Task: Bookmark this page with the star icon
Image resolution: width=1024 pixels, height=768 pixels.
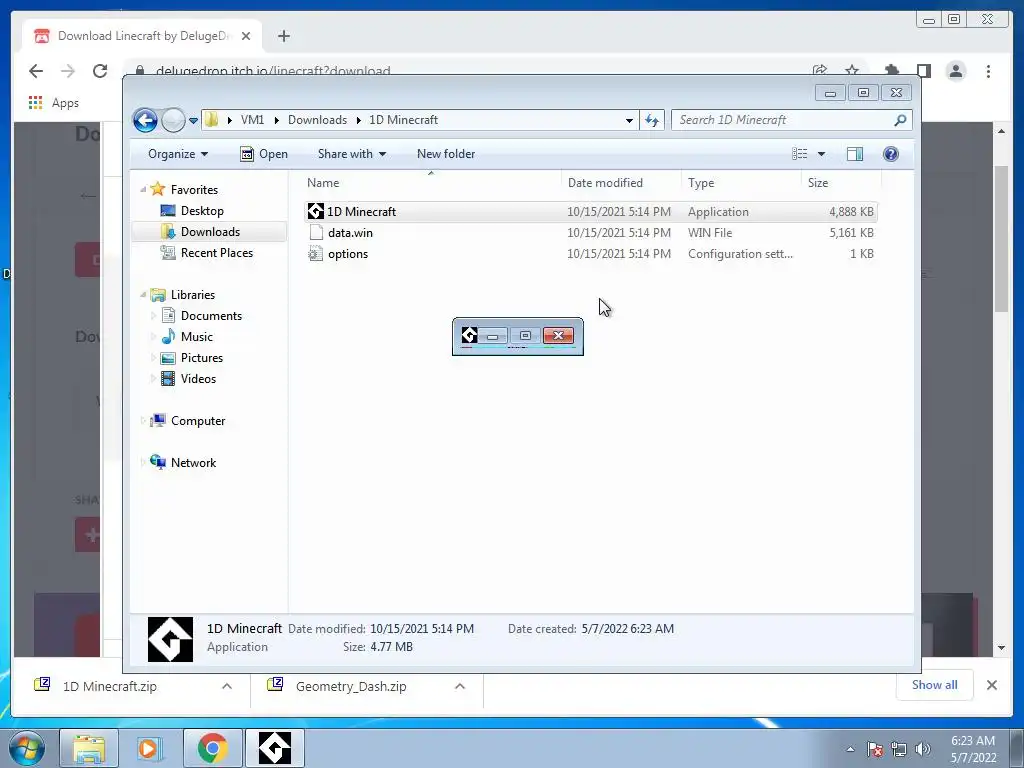Action: point(852,71)
